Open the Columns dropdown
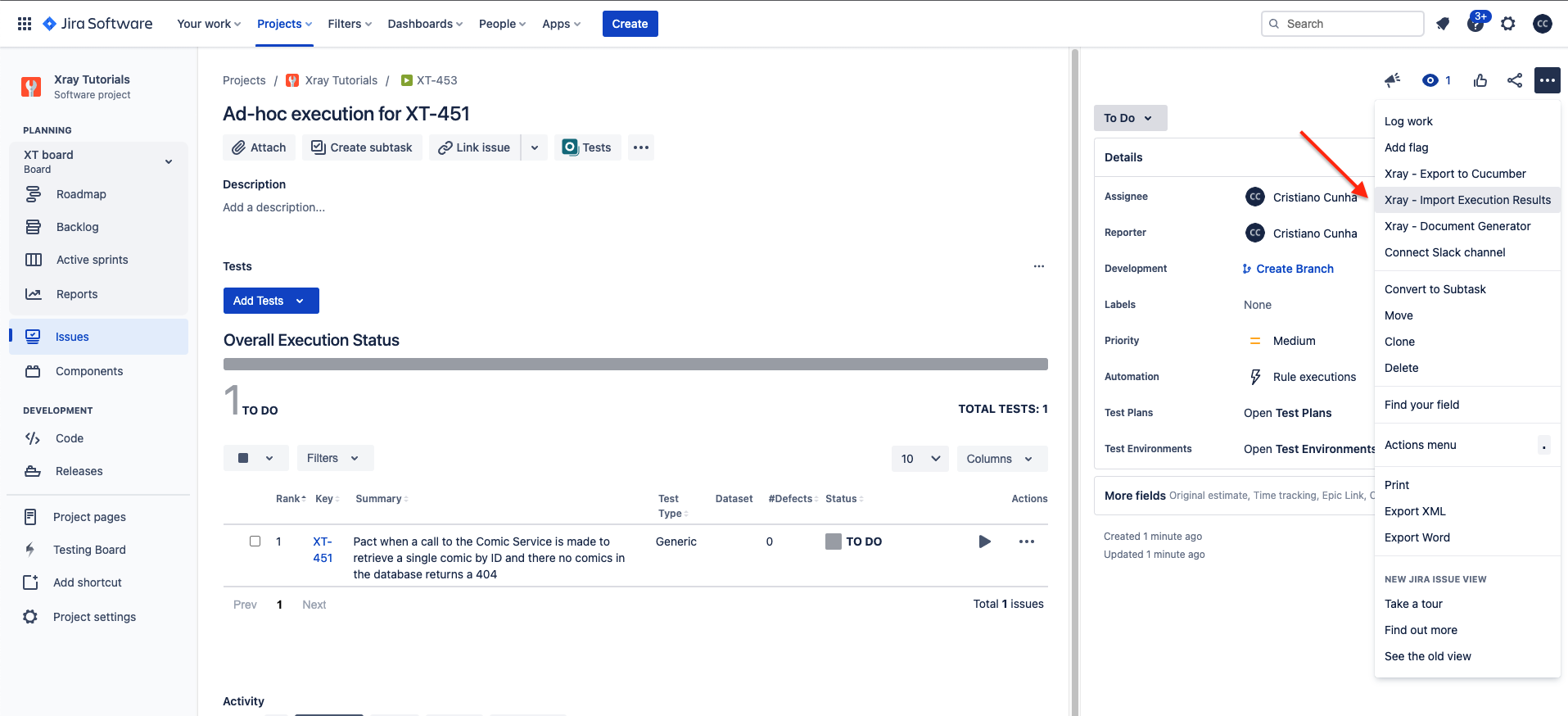This screenshot has width=1568, height=716. (x=1002, y=459)
